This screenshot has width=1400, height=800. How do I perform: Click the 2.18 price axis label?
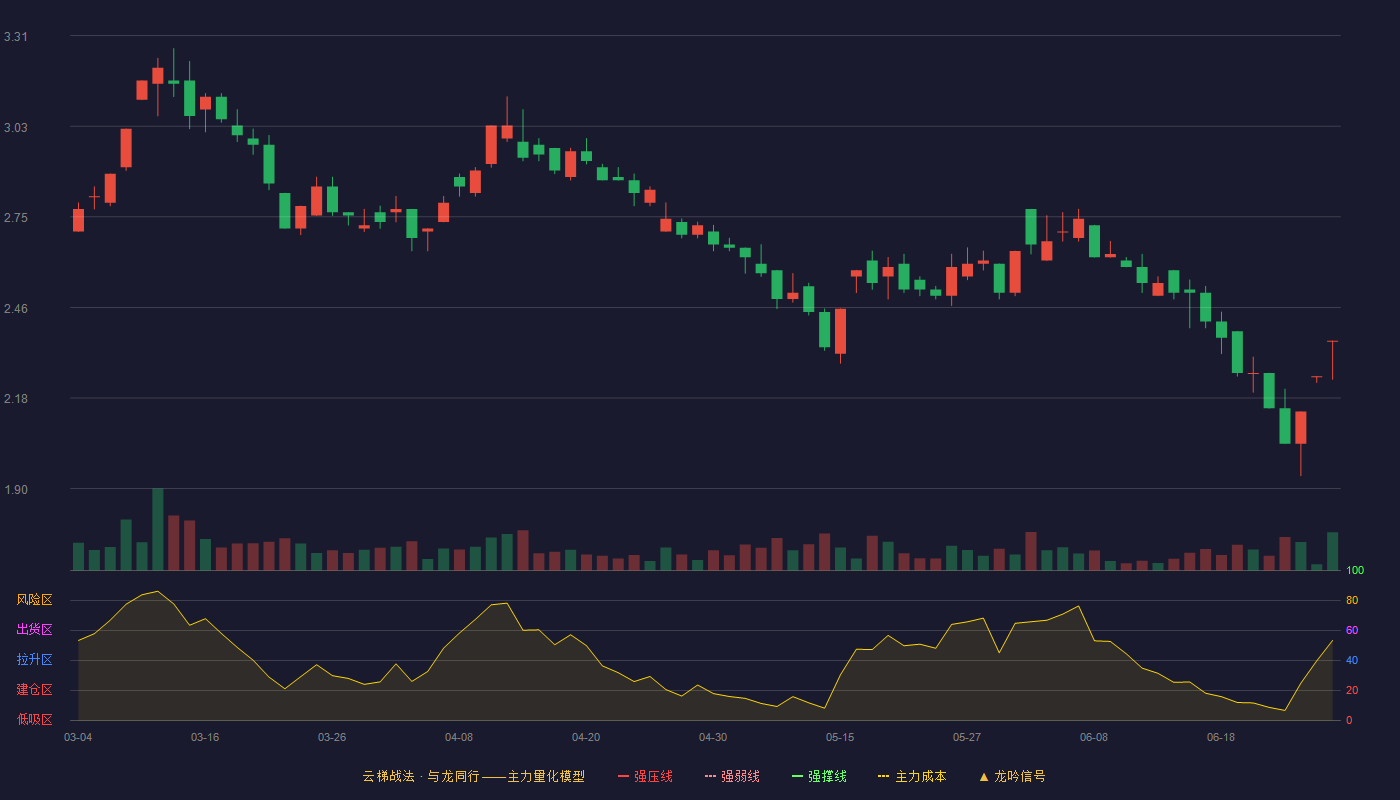tap(16, 399)
